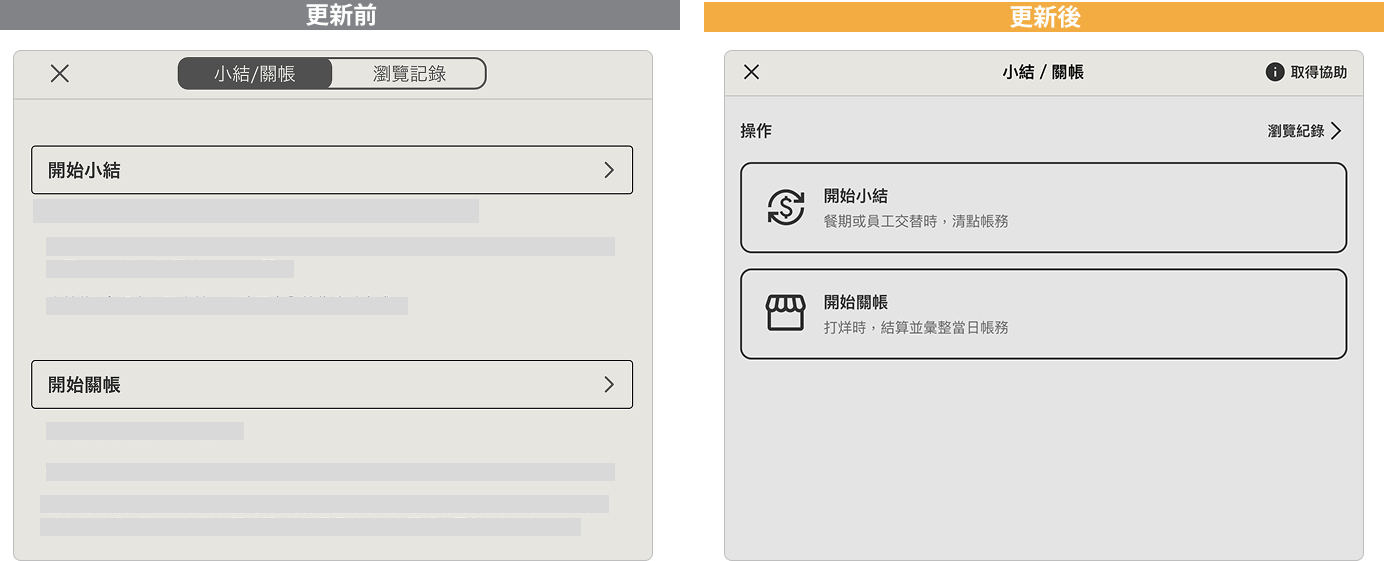Click the arrow on the old 開始關帳 row
Image resolution: width=1384 pixels, height=561 pixels.
(x=609, y=384)
